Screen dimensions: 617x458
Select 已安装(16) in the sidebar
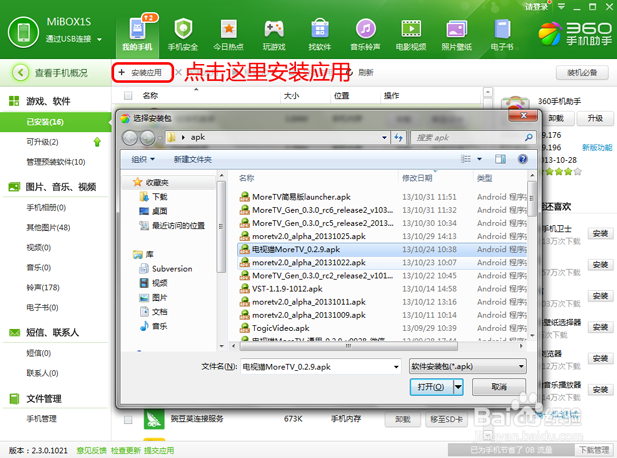[x=45, y=122]
